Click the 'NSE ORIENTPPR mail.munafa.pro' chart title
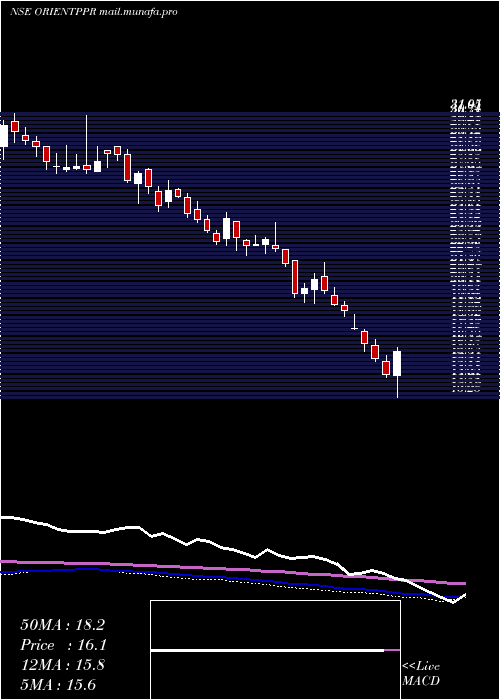The image size is (500, 700). point(94,12)
